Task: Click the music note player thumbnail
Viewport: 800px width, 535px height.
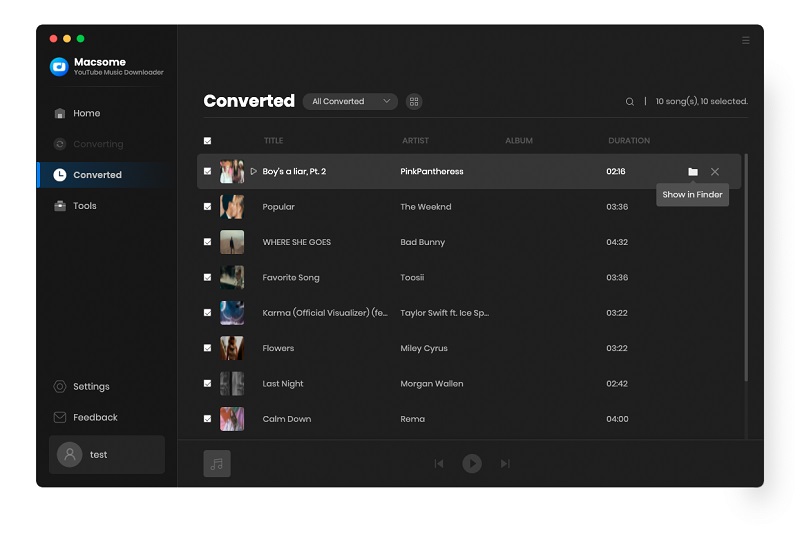Action: (x=217, y=464)
